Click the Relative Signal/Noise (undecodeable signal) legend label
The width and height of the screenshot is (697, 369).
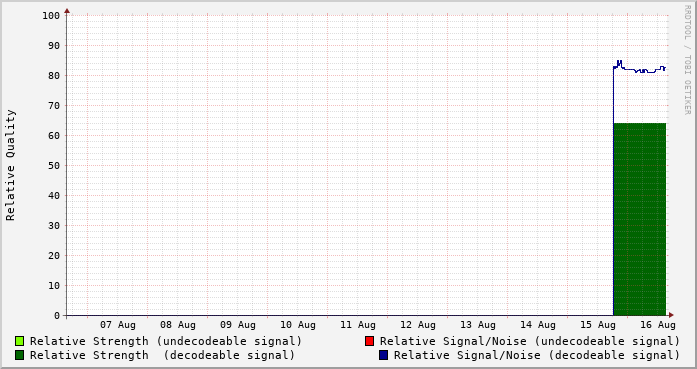coord(530,341)
